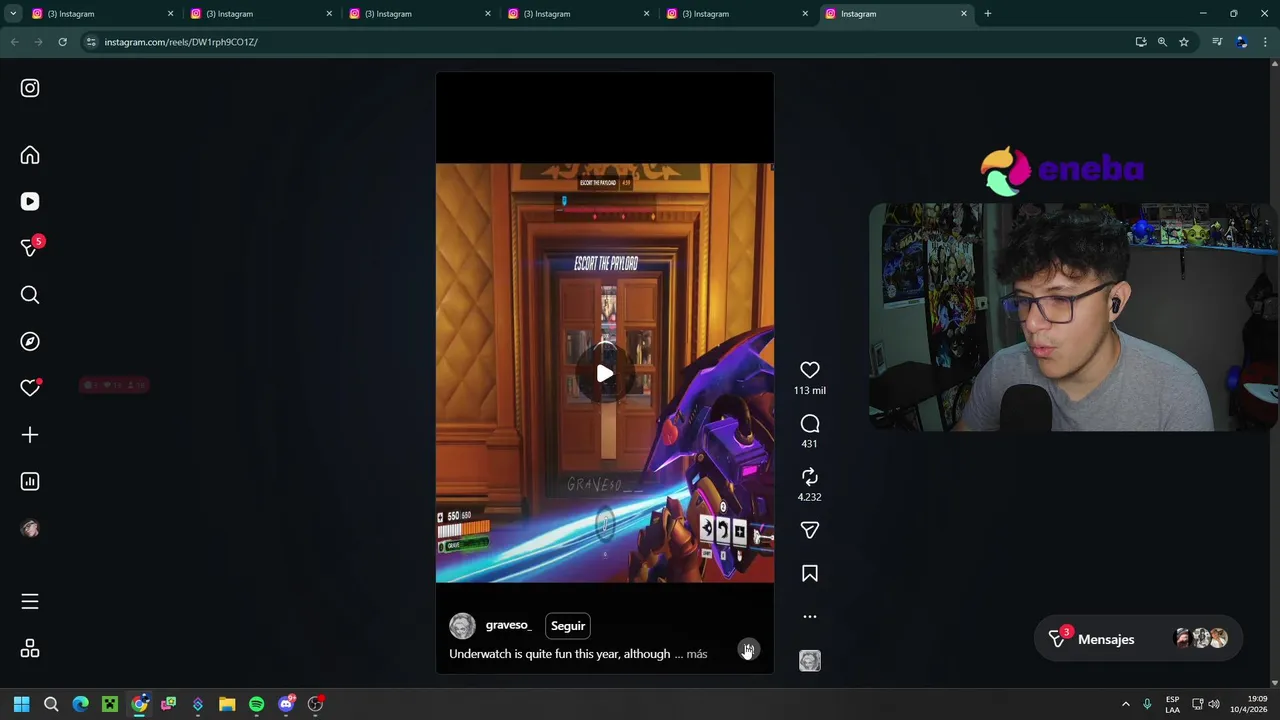The width and height of the screenshot is (1280, 720).
Task: Open the volume tray icon
Action: 1214,704
